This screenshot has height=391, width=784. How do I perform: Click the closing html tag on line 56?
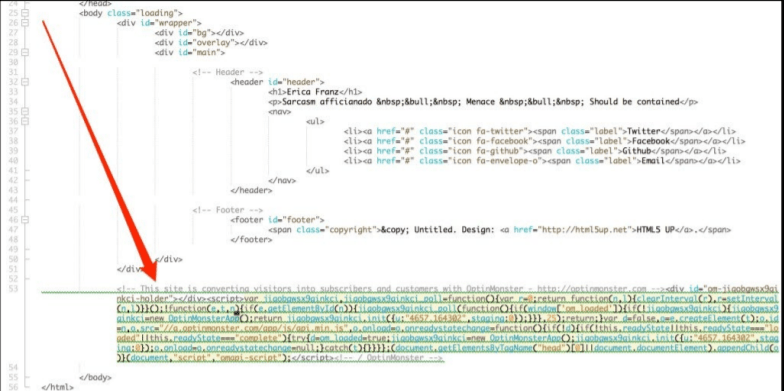pos(58,386)
